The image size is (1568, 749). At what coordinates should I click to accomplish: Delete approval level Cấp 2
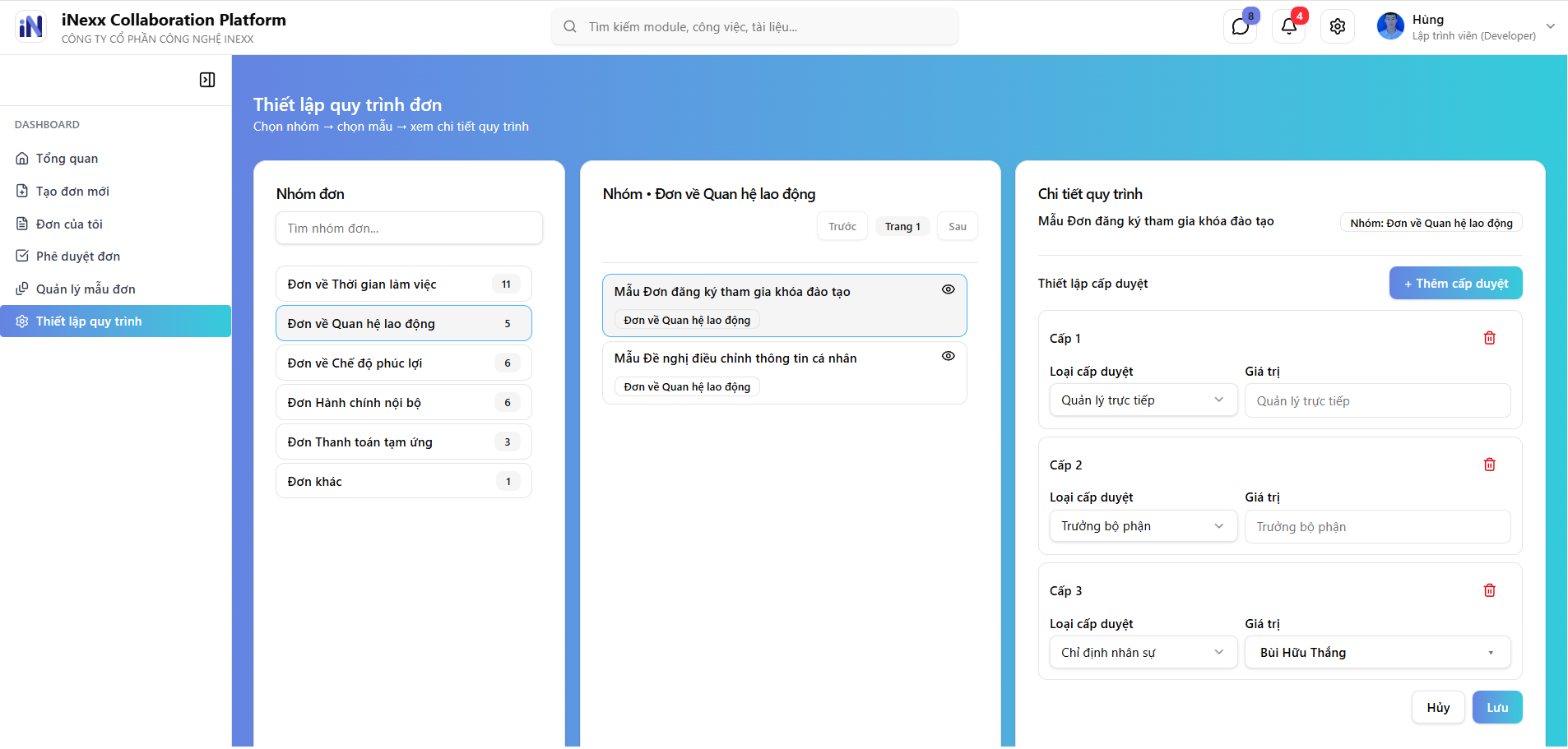pos(1489,465)
